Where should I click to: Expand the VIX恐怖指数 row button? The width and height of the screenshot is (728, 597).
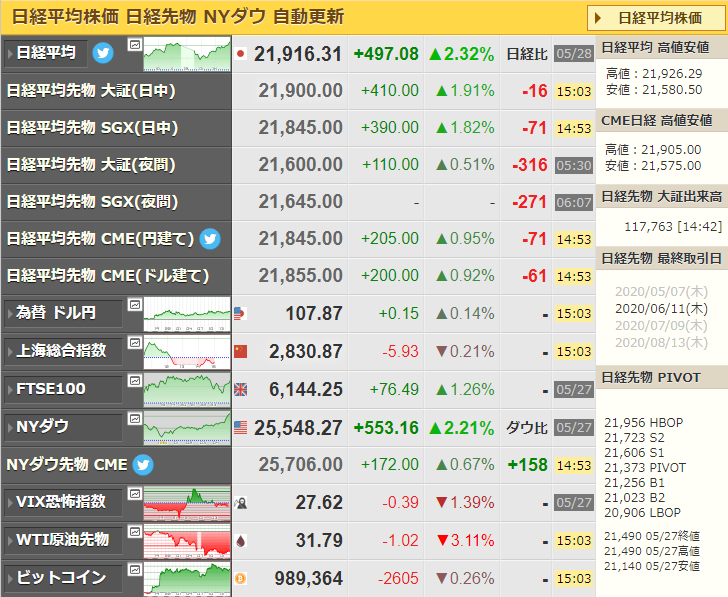[x=63, y=502]
